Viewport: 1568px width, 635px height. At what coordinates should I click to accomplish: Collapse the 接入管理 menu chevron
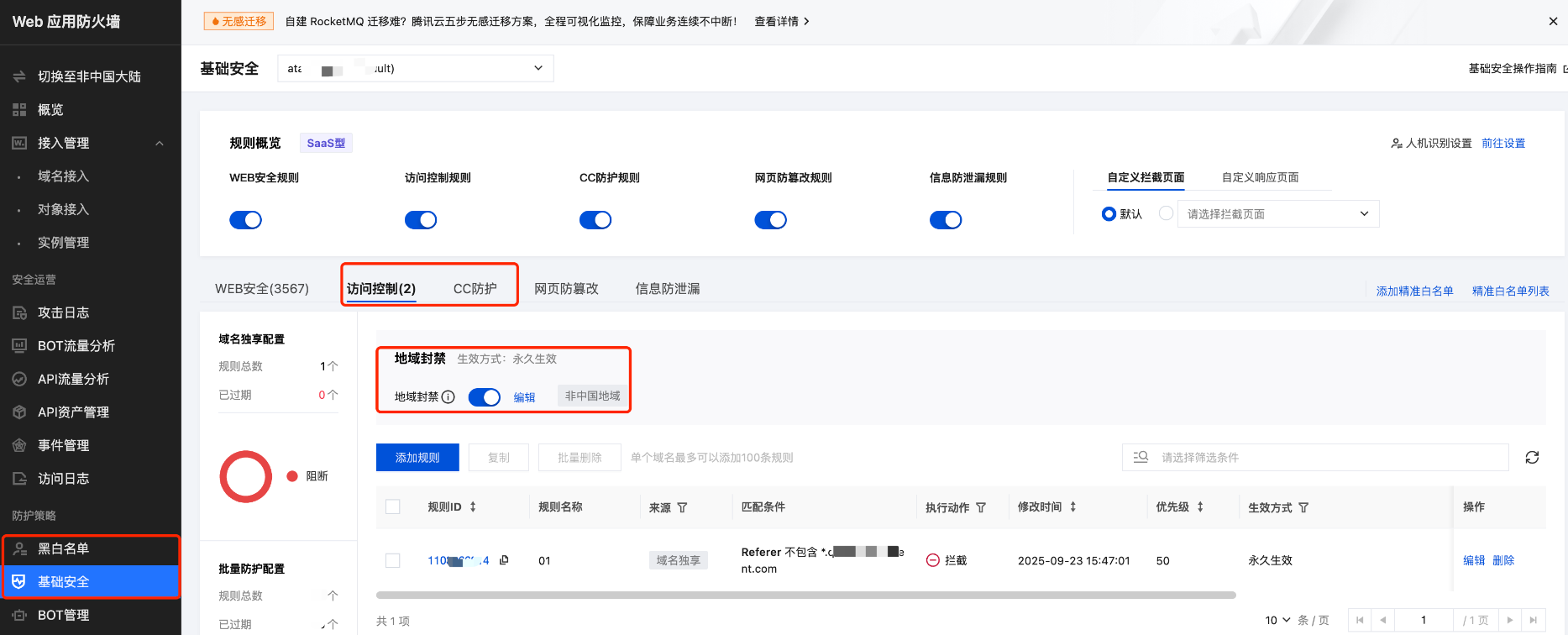[160, 144]
